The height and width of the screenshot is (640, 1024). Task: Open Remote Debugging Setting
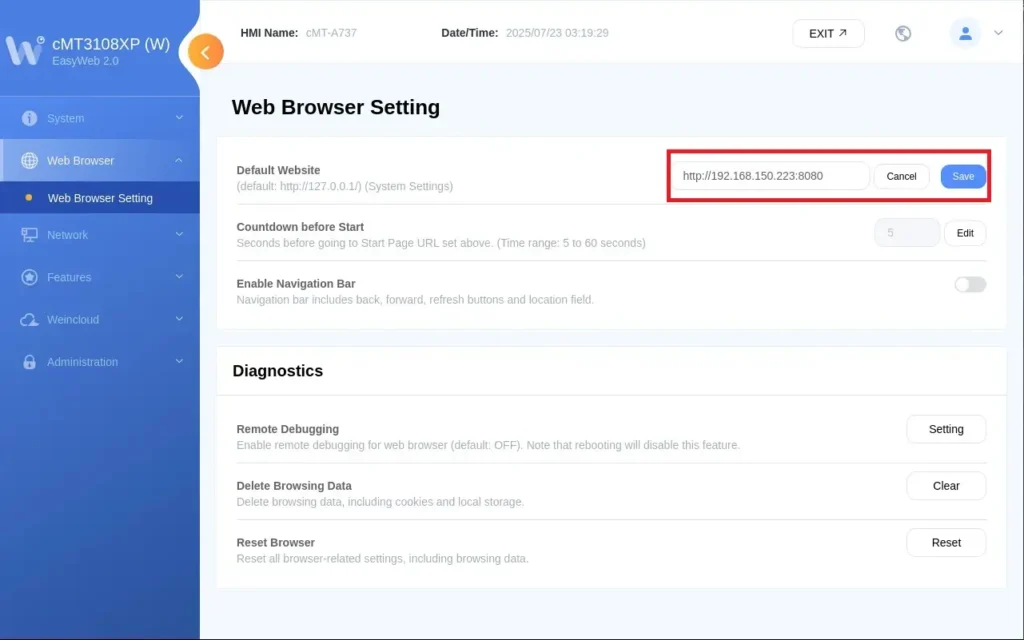[x=946, y=429]
